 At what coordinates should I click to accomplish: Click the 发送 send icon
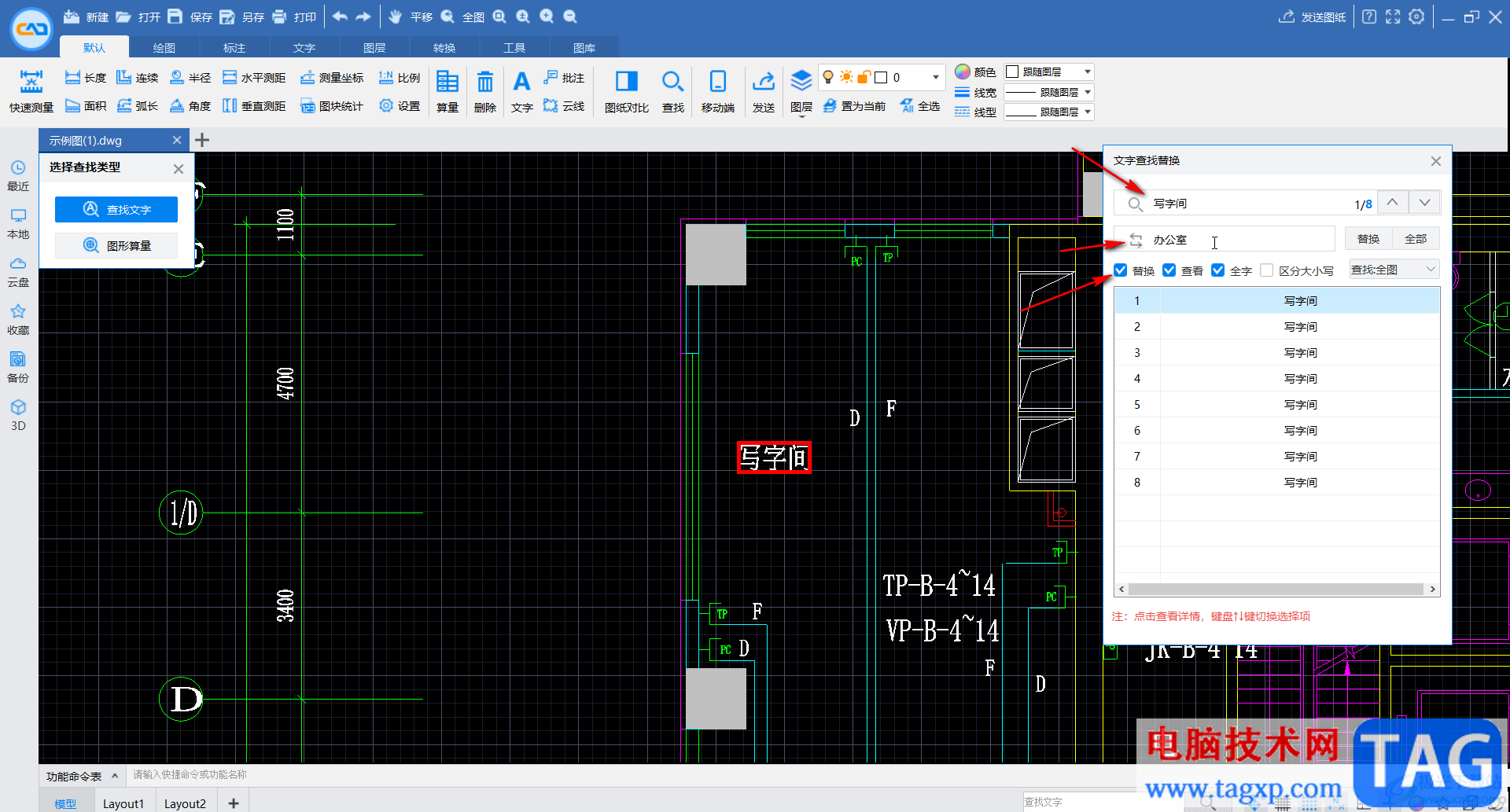point(764,91)
